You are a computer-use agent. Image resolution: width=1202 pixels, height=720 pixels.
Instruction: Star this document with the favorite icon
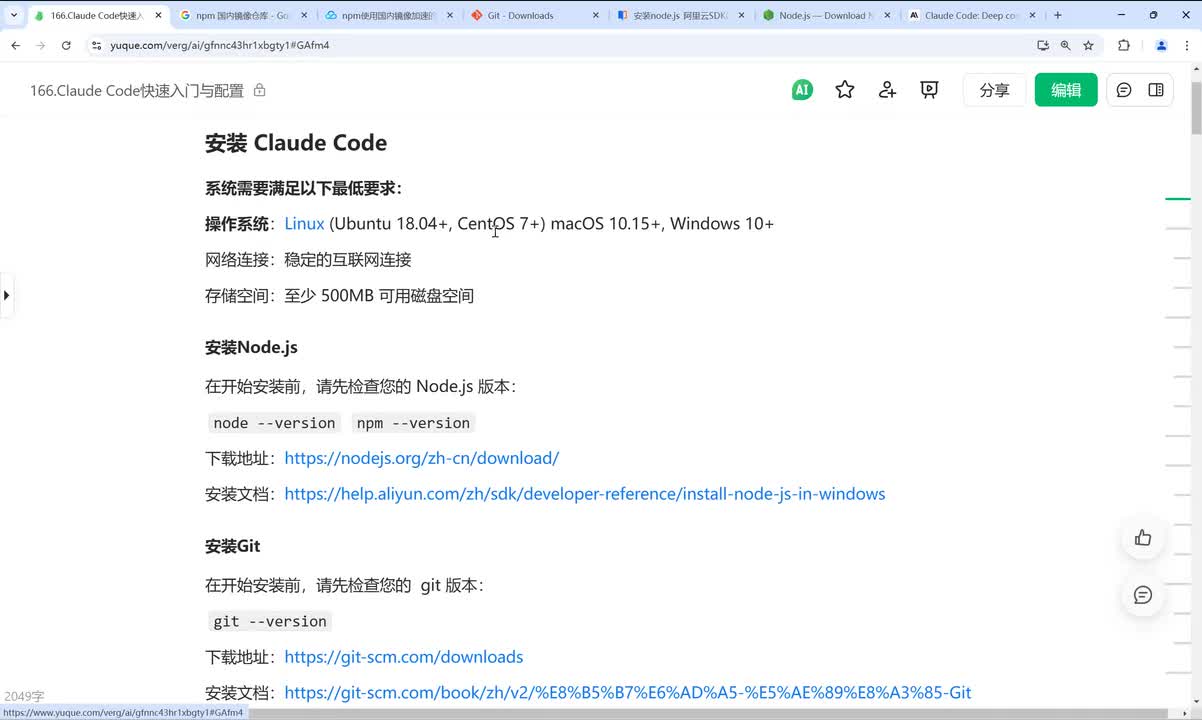(x=845, y=90)
